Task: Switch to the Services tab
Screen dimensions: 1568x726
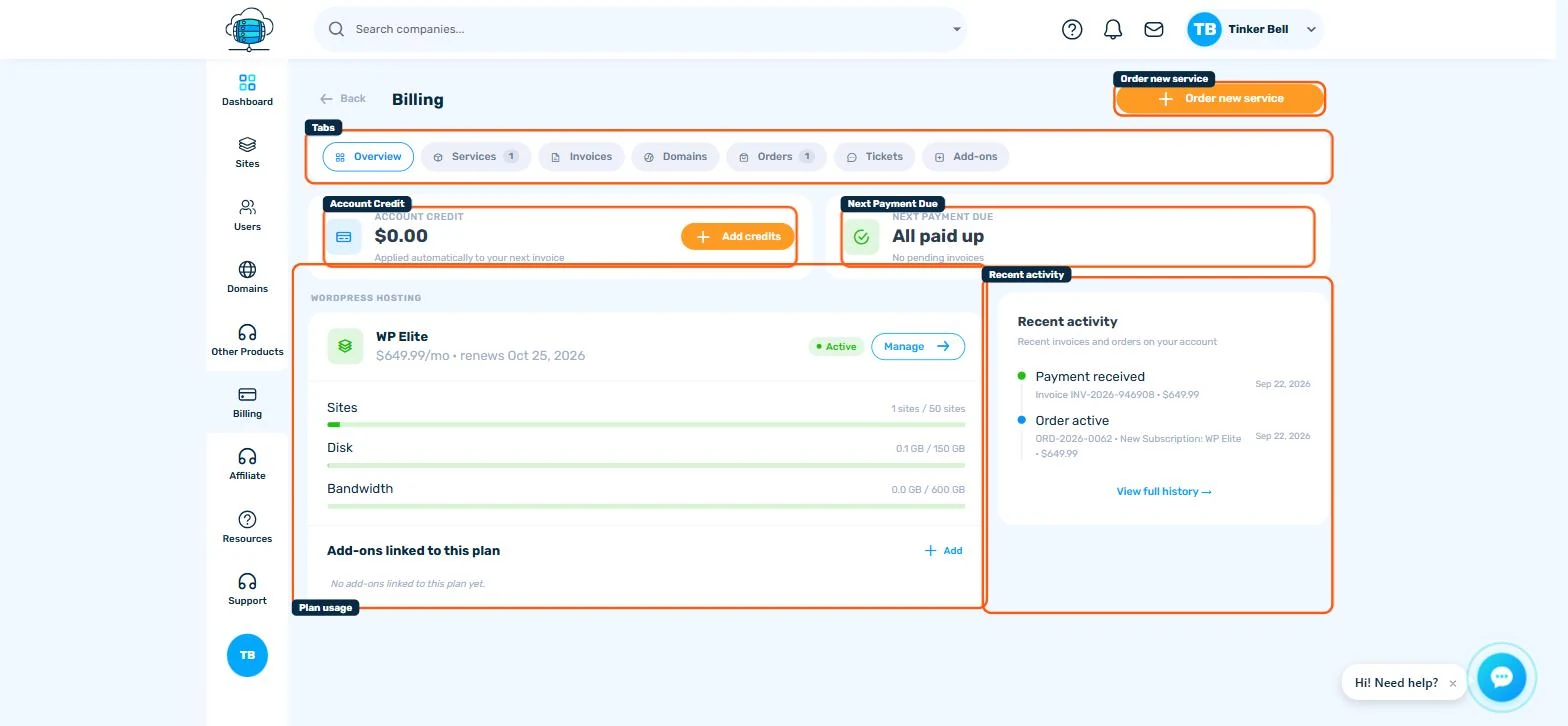Action: coord(476,156)
